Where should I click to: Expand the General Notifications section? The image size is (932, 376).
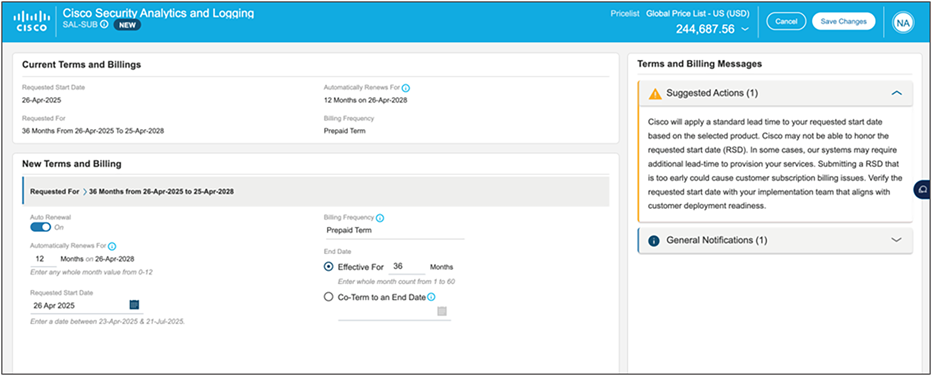(897, 240)
